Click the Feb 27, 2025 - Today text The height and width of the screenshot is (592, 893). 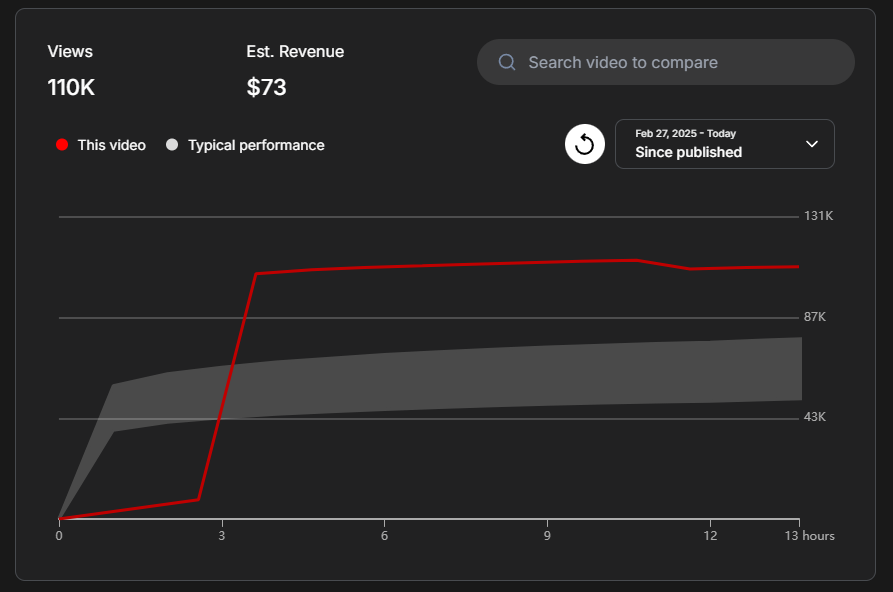[x=686, y=133]
